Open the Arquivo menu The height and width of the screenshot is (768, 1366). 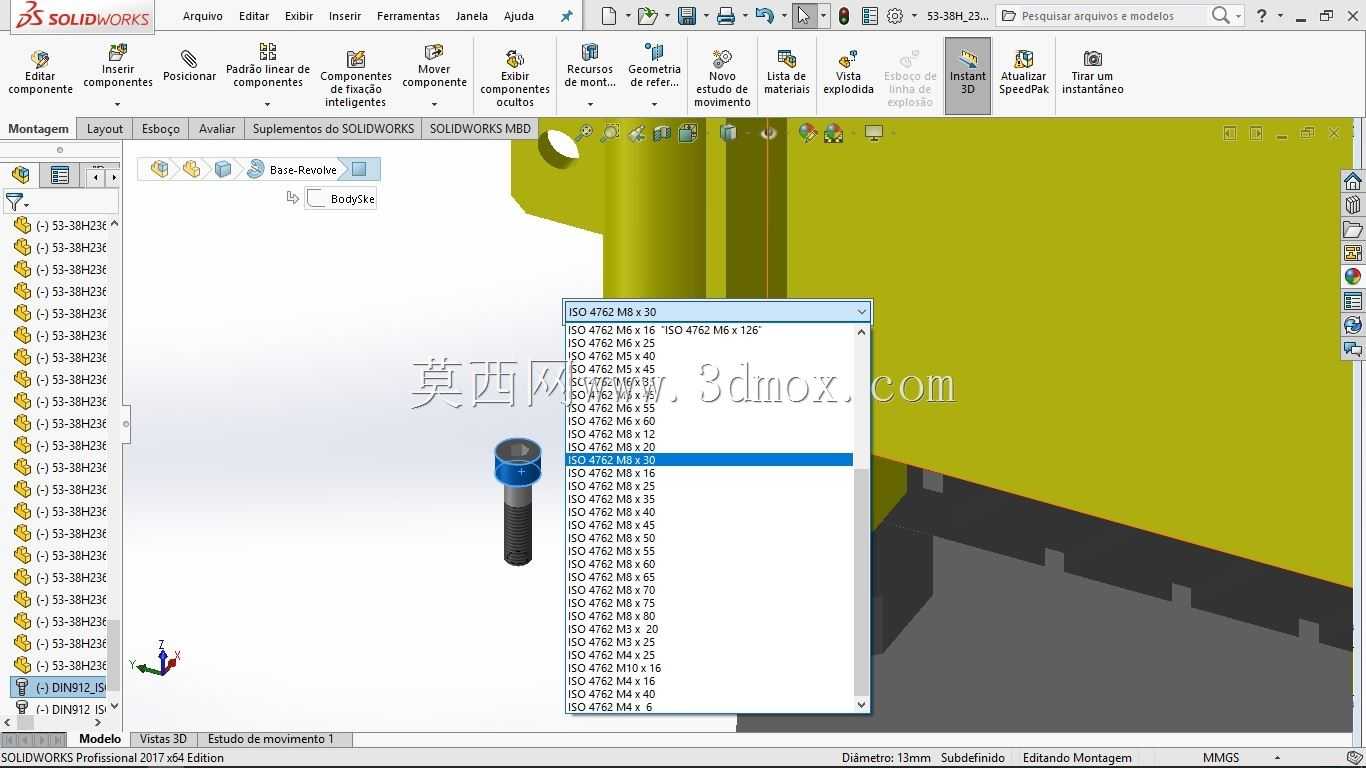203,16
